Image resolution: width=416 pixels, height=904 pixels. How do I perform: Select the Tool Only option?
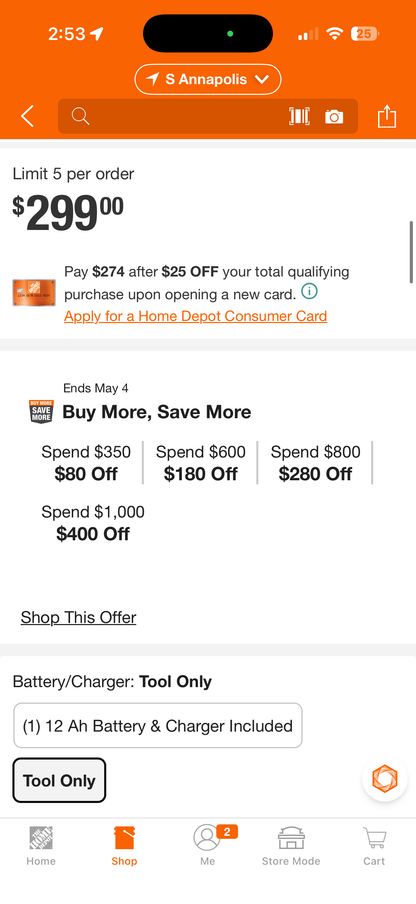(x=59, y=780)
